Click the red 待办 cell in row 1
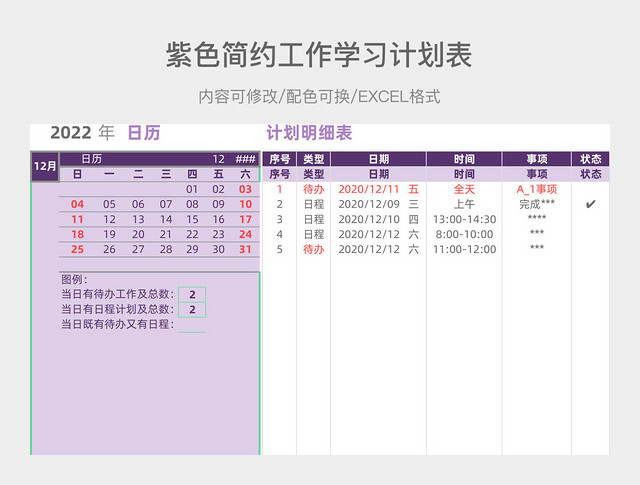Viewport: 640px width, 485px height. 313,189
